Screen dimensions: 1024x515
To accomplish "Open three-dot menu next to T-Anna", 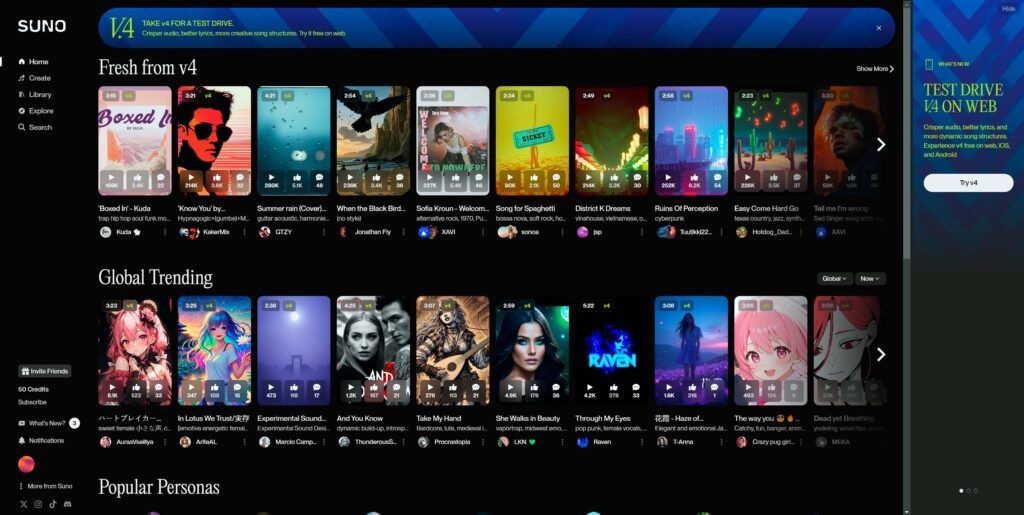I will (x=722, y=442).
